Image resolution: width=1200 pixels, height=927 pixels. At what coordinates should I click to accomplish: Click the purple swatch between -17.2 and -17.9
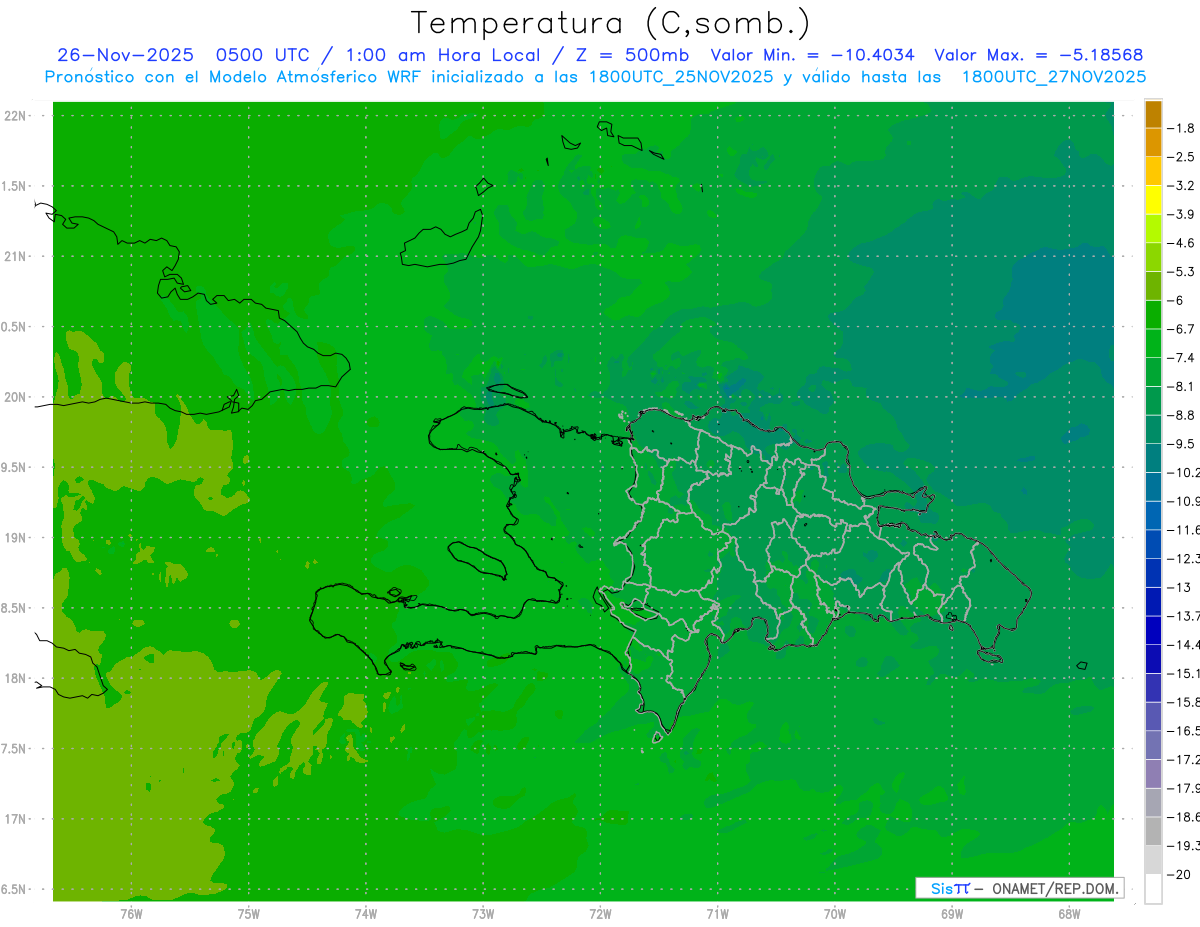(1153, 773)
